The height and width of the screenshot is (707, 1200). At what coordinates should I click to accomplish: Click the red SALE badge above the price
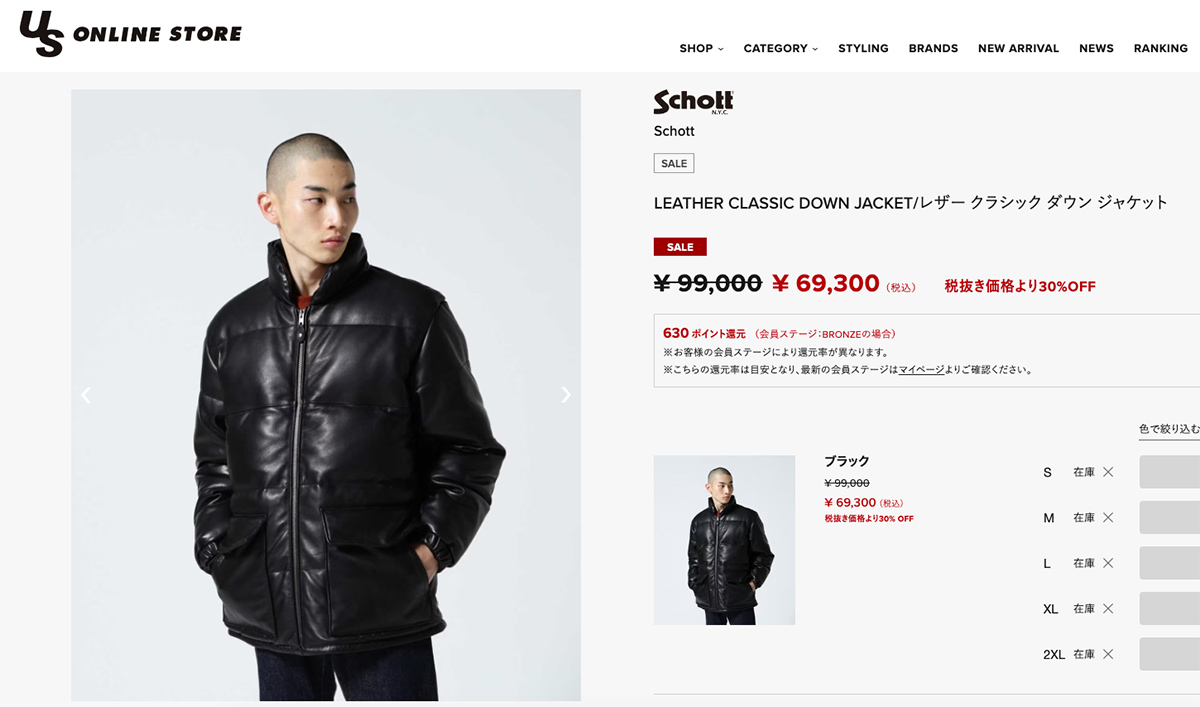coord(680,247)
